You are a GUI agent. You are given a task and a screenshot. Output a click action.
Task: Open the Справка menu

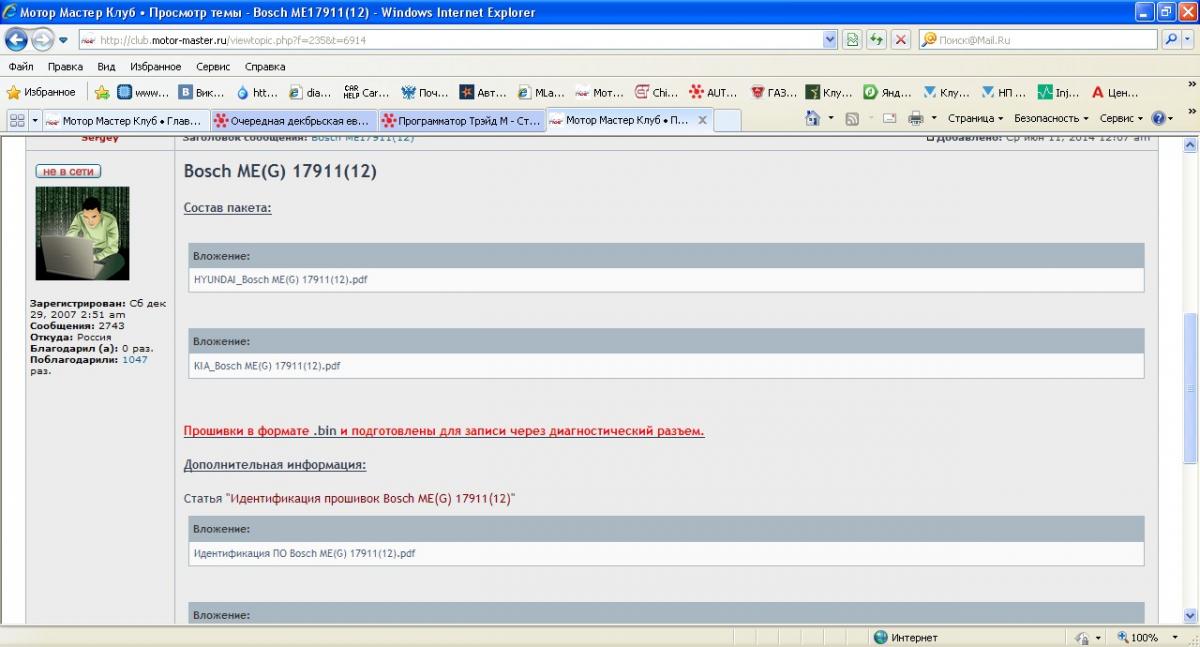tap(265, 67)
